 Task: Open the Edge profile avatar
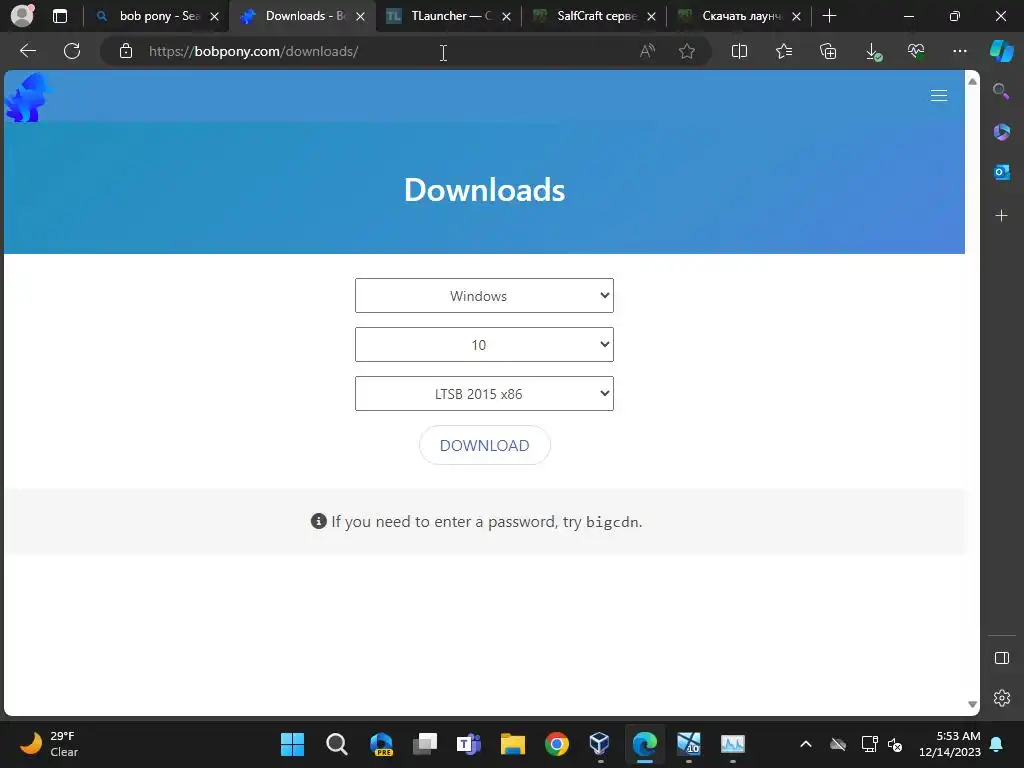22,16
